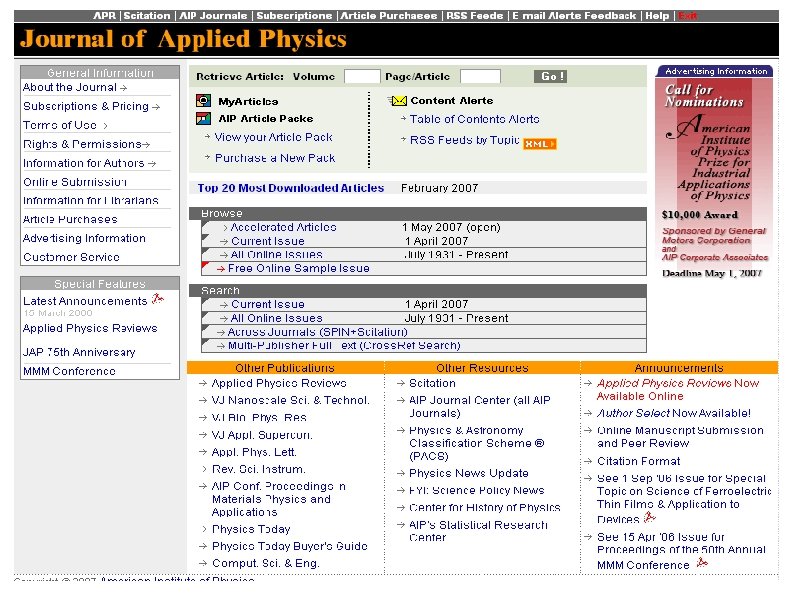This screenshot has height=595, width=794.
Task: Open PDF icon beside Latest Announcements
Action: 157,299
